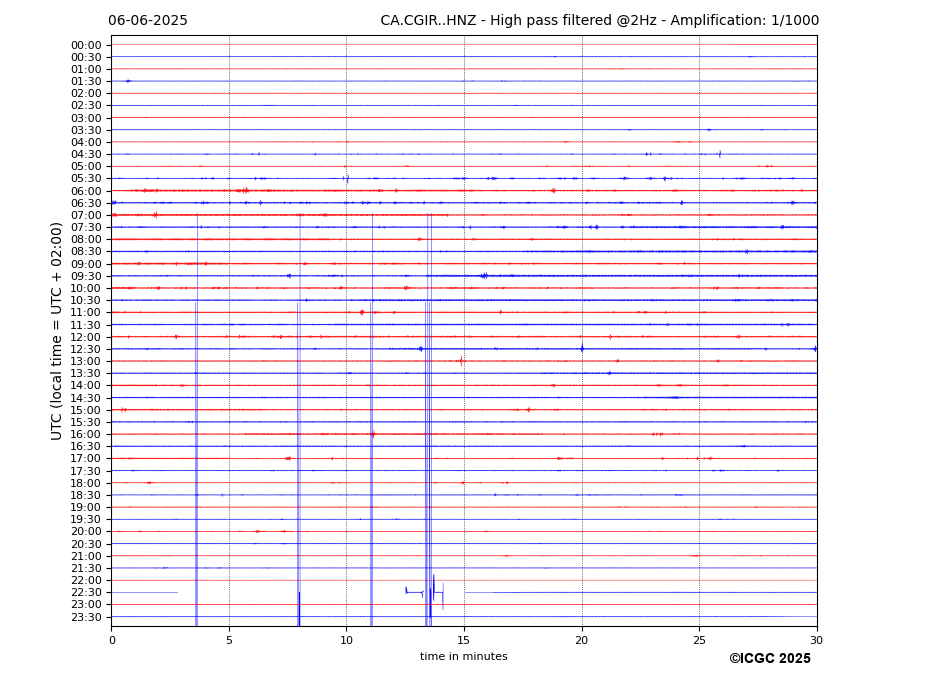Click the date label 06-06-2025
This screenshot has width=927, height=696.
pyautogui.click(x=148, y=21)
